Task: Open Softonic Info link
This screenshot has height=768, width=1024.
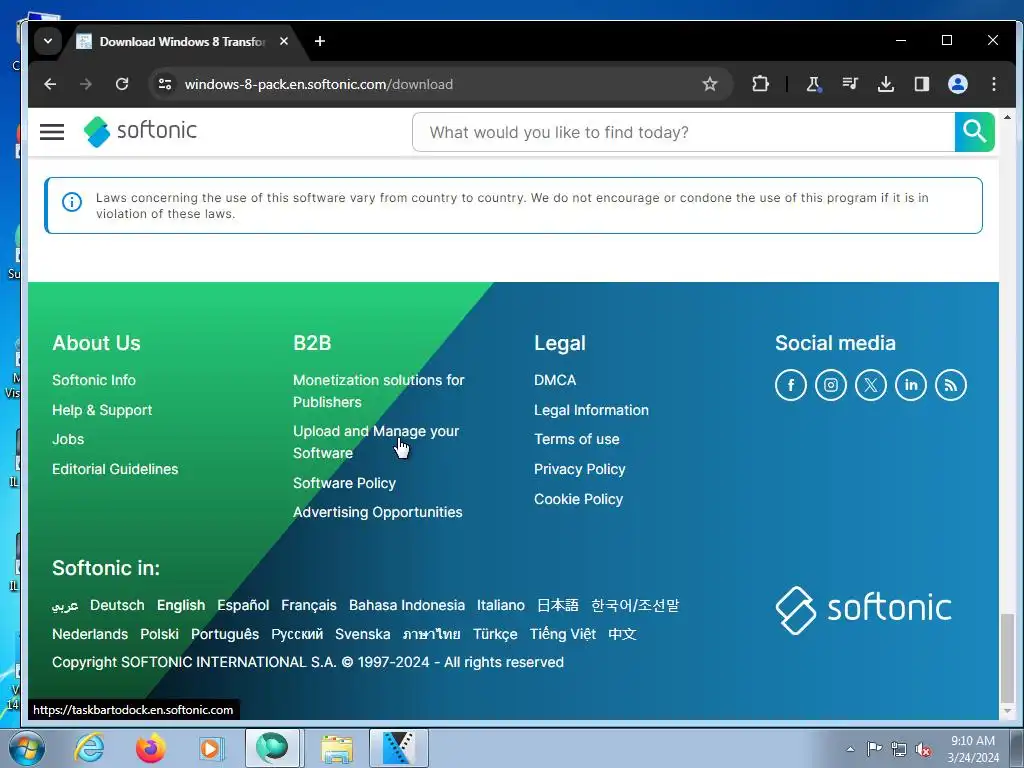Action: 94,380
